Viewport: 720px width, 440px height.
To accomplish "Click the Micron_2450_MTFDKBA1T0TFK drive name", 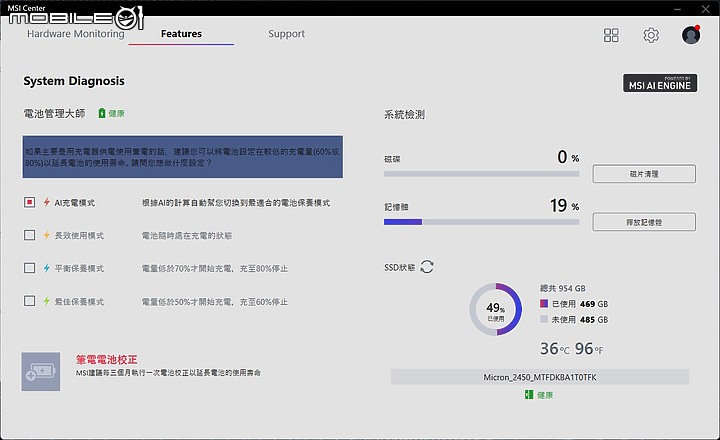I will click(x=540, y=377).
